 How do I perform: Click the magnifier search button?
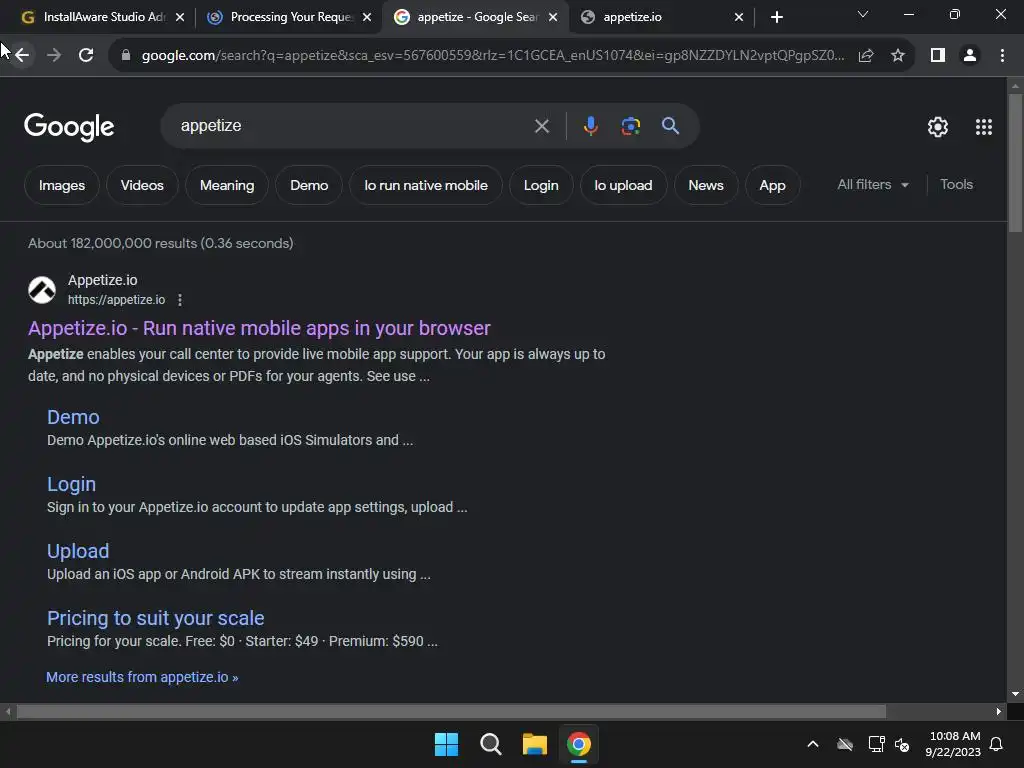pos(670,125)
